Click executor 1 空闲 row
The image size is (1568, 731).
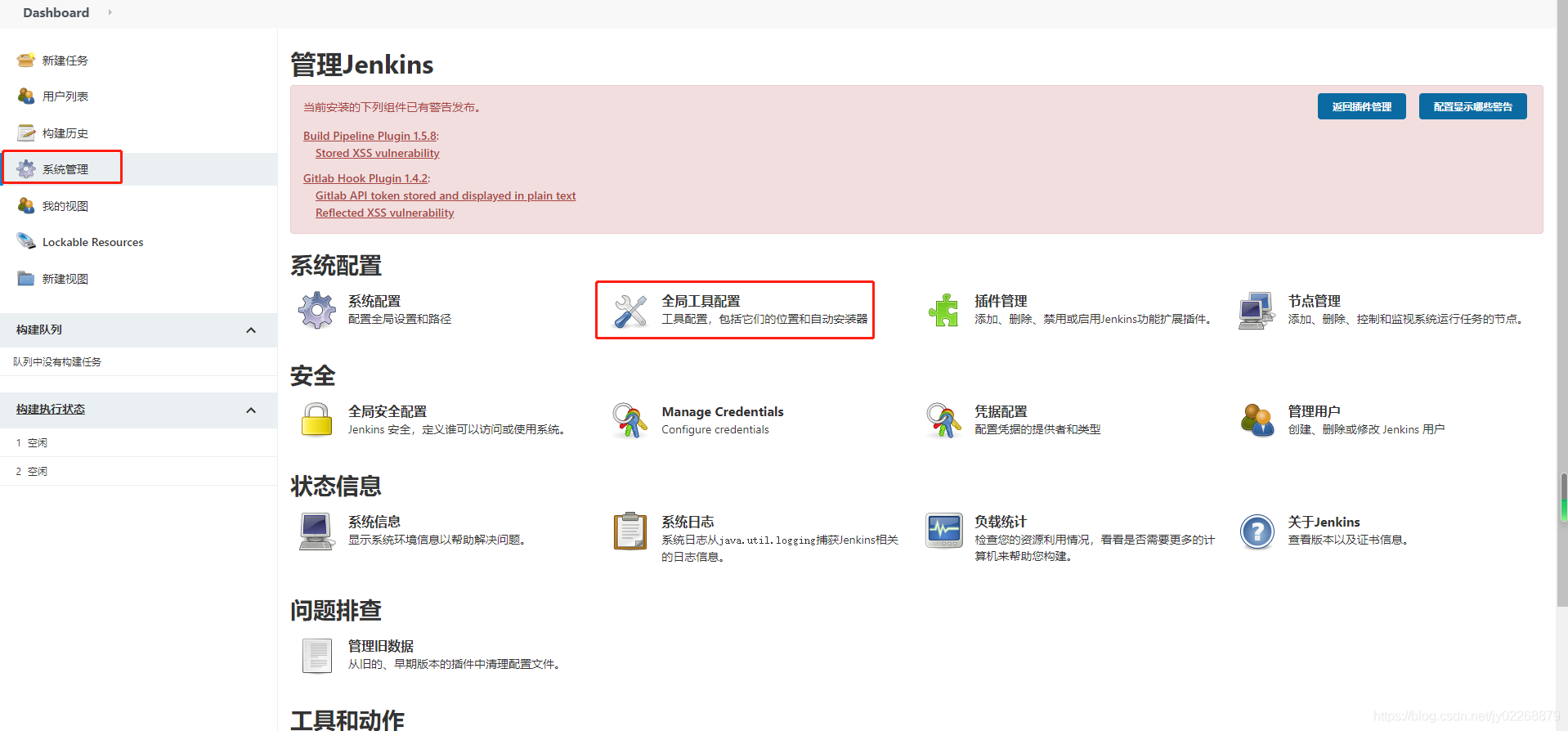pos(138,442)
